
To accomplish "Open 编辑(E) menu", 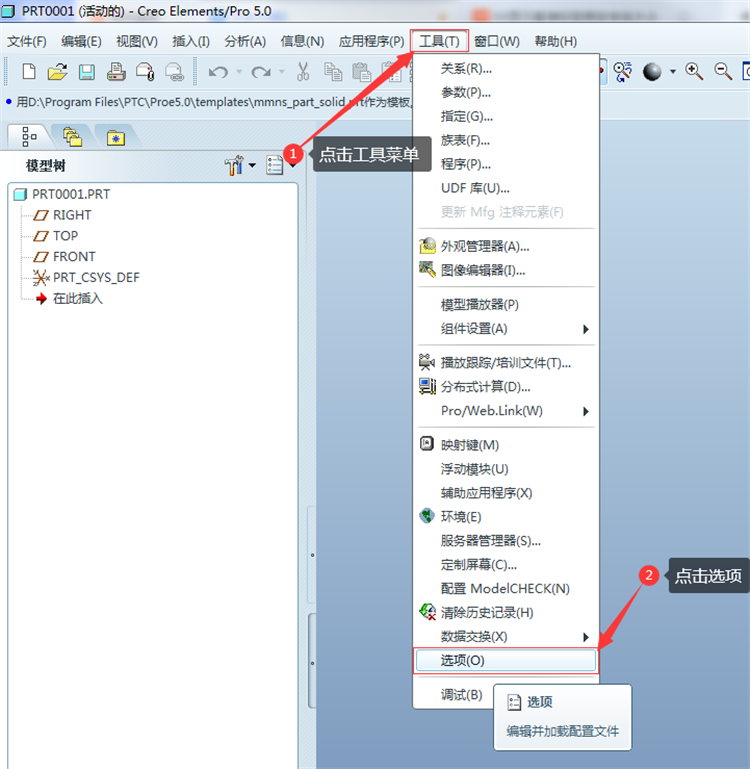I will tap(81, 42).
